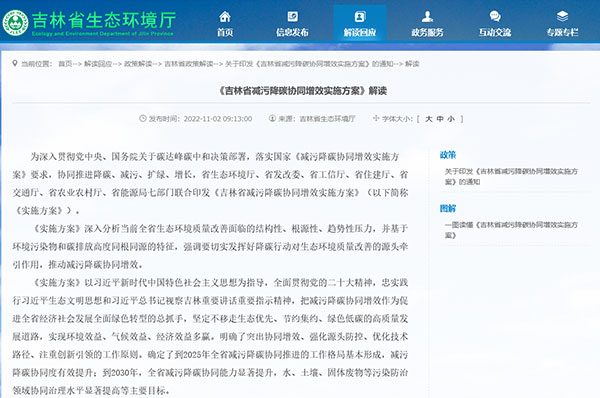Screen dimensions: 600x398
Task: Click the 互动交流 chat bubble icon
Action: tap(495, 16)
